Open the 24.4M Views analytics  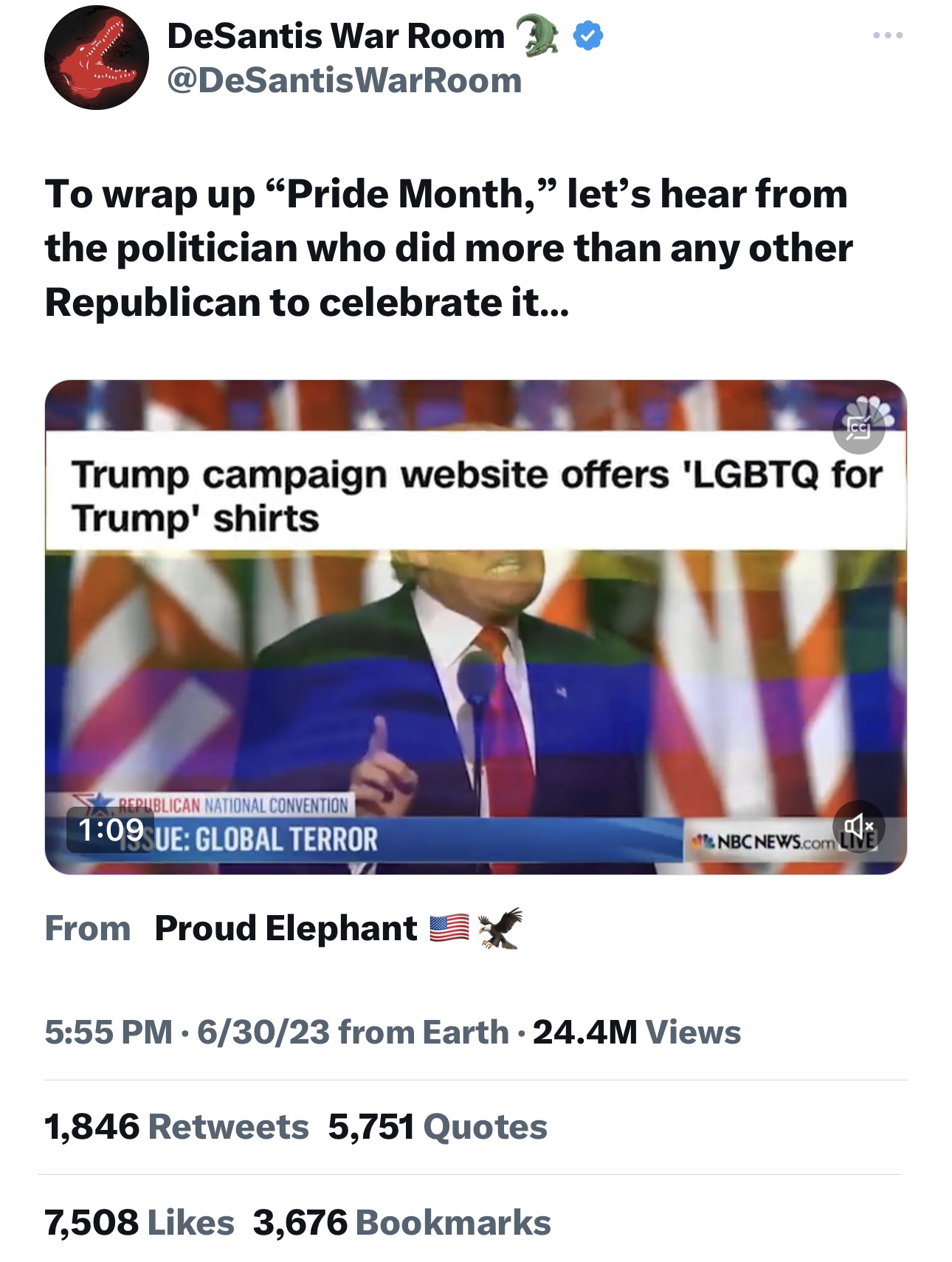click(x=636, y=1032)
